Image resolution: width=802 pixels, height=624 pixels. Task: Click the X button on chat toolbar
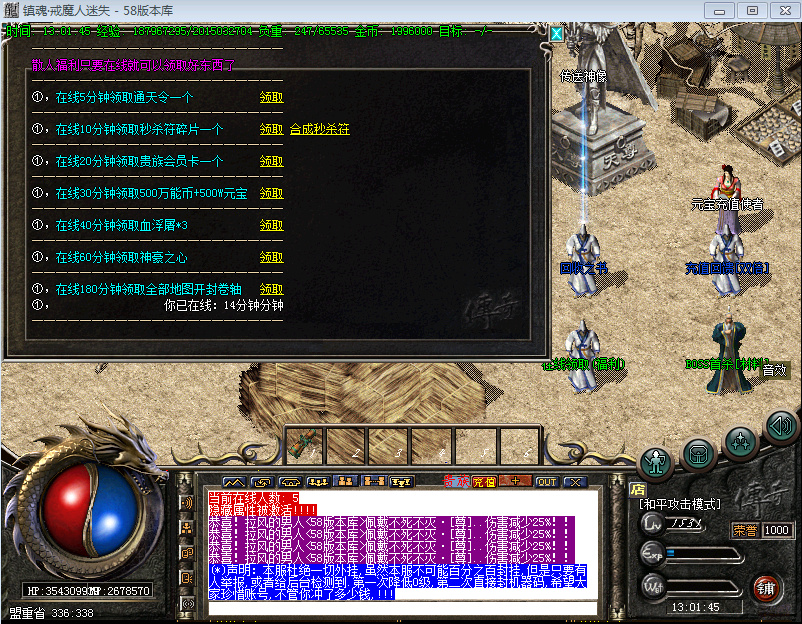tap(574, 481)
